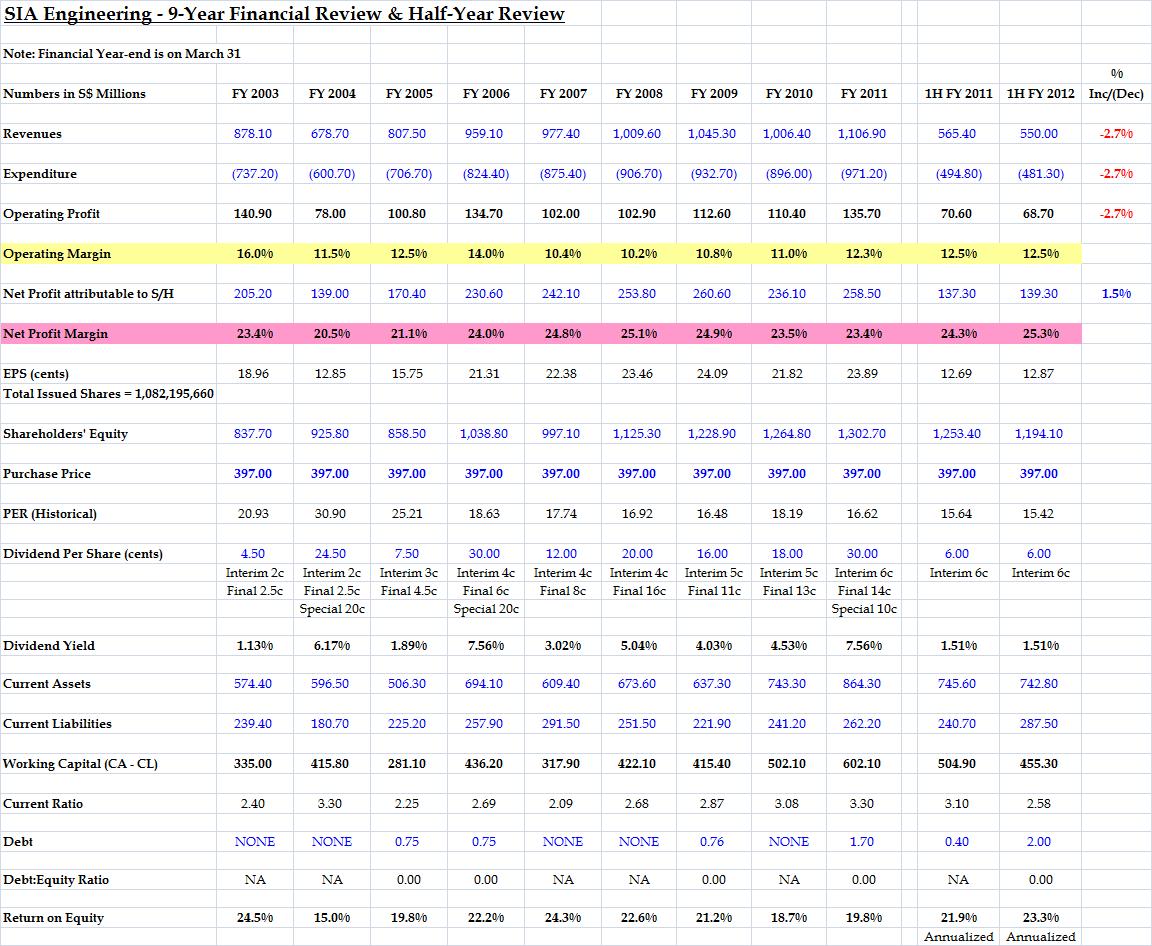Select return on equity value 24.5%

tap(255, 918)
